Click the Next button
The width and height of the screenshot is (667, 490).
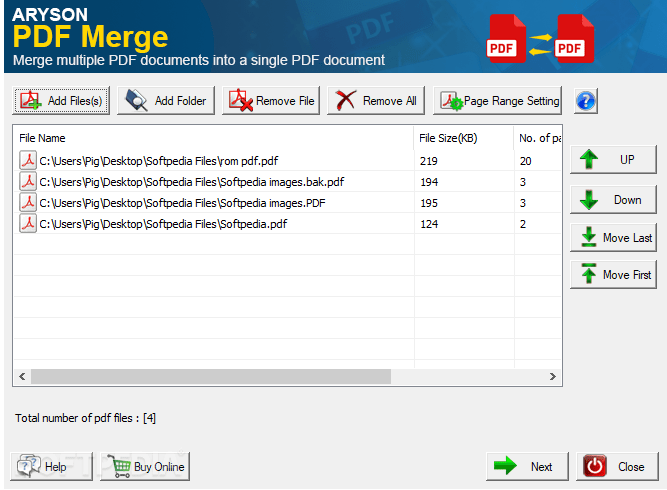[527, 466]
